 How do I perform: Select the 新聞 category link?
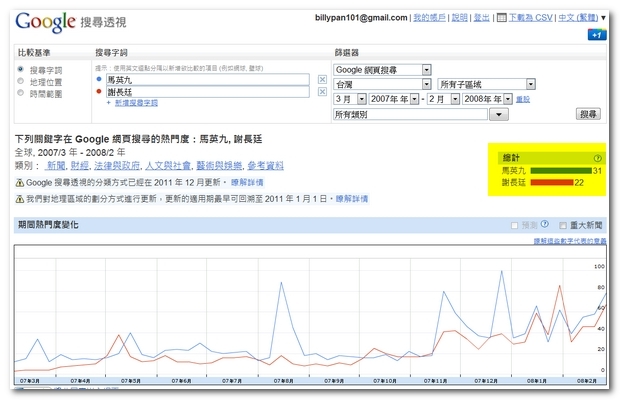pyautogui.click(x=56, y=166)
